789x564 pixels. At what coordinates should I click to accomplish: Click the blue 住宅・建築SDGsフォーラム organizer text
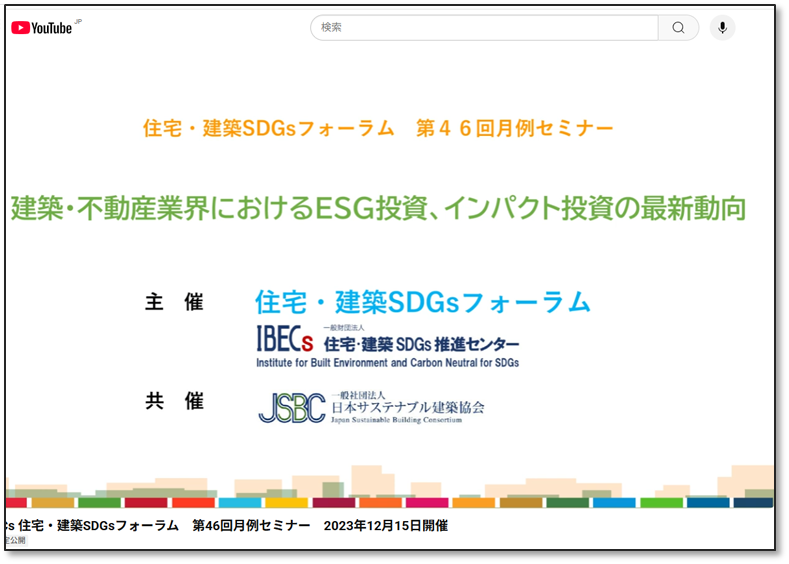tap(422, 301)
